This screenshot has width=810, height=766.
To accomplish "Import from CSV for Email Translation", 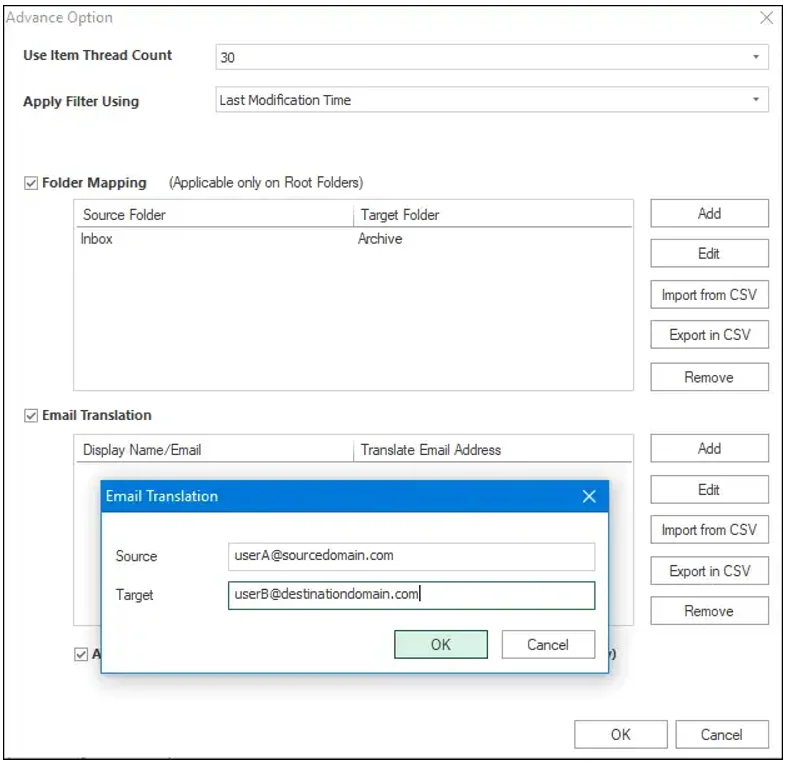I will [x=709, y=529].
